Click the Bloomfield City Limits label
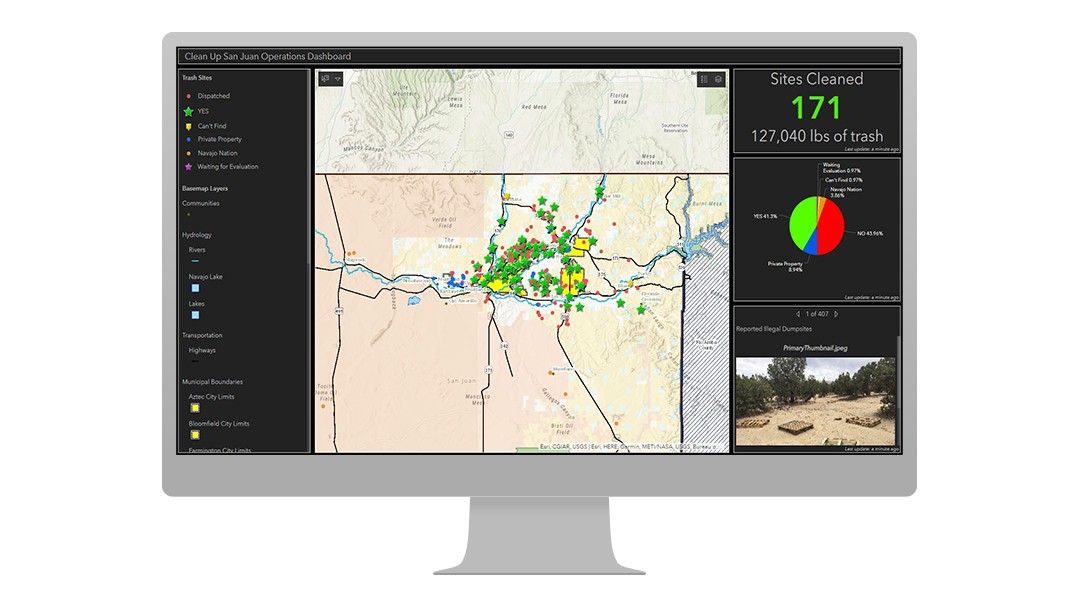 pos(219,424)
